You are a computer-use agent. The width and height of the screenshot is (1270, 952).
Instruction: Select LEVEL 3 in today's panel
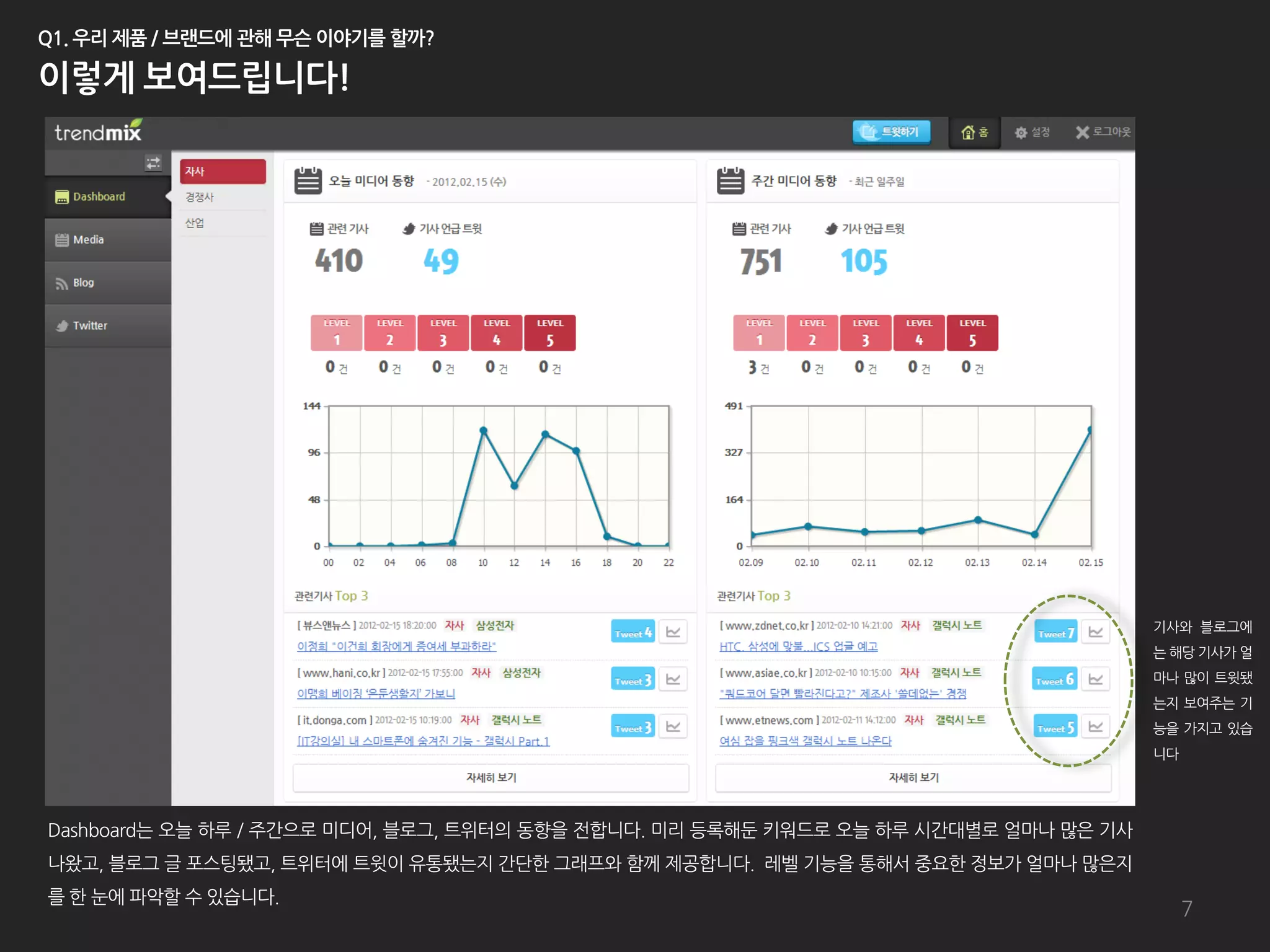pos(443,333)
